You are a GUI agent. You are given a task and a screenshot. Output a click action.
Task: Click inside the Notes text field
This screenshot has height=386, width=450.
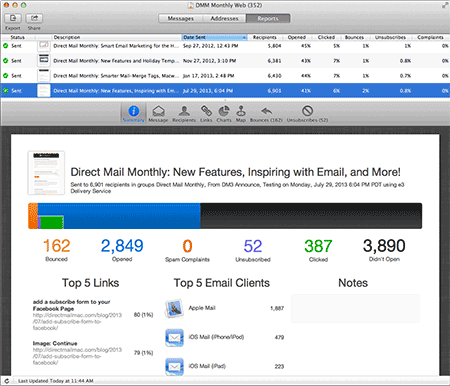pos(355,308)
